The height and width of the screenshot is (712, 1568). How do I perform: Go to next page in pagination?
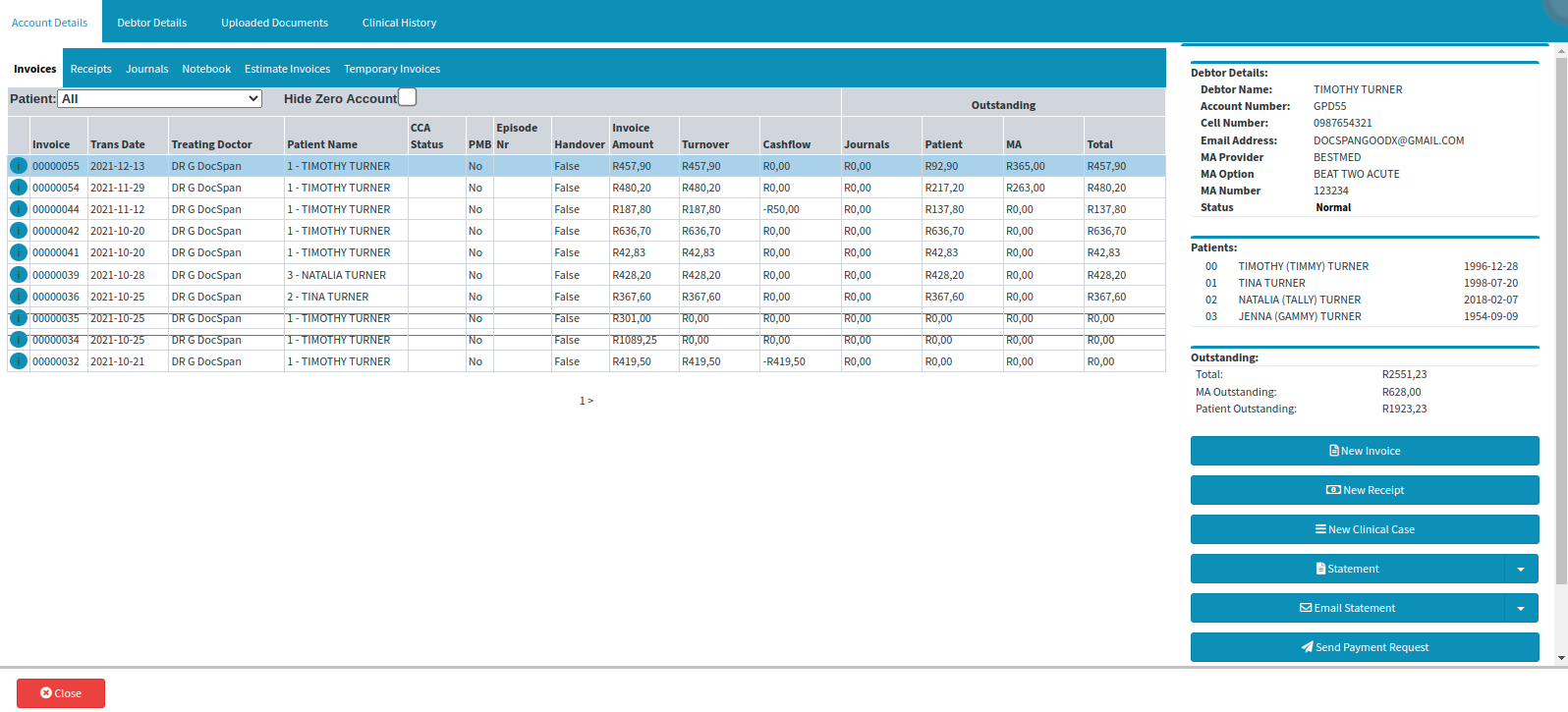[590, 401]
